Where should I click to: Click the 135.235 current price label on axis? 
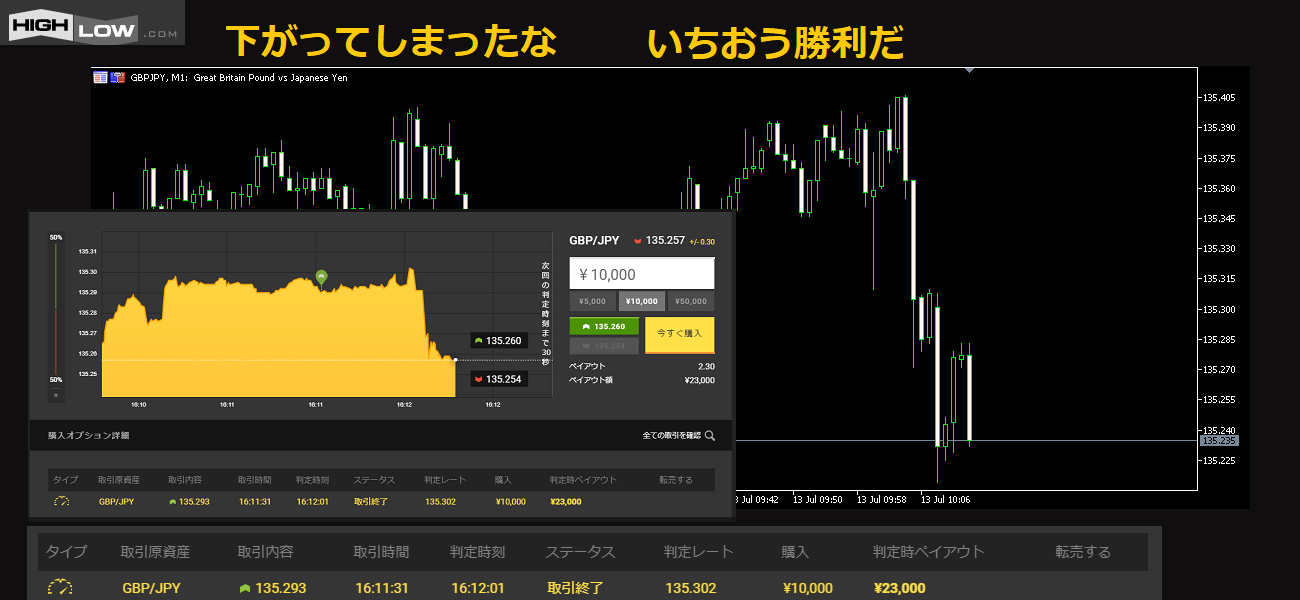click(1220, 440)
